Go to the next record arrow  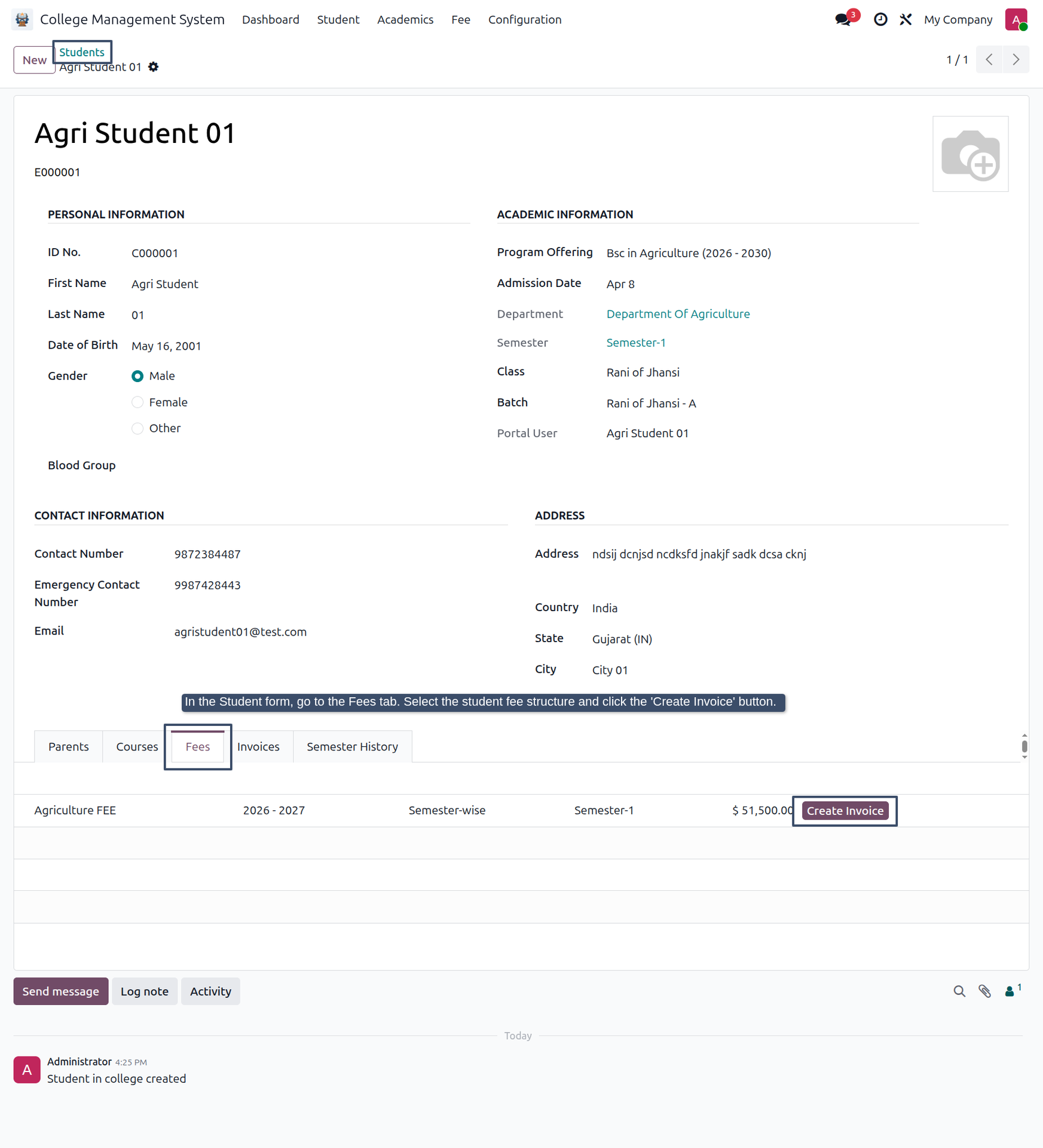coord(1016,59)
